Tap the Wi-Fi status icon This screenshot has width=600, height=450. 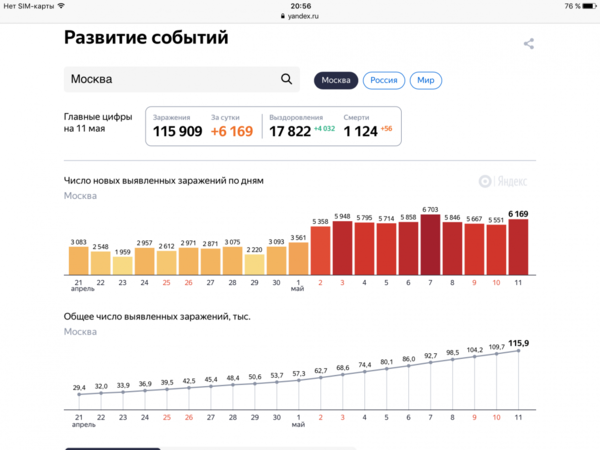62,6
